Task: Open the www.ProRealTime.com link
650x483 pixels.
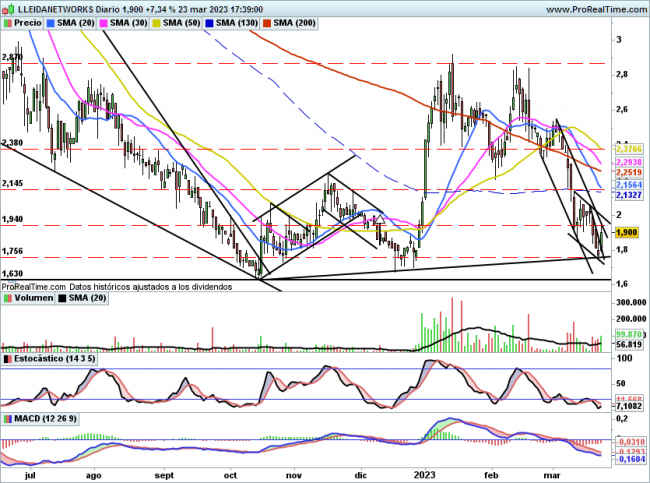Action: pyautogui.click(x=599, y=9)
